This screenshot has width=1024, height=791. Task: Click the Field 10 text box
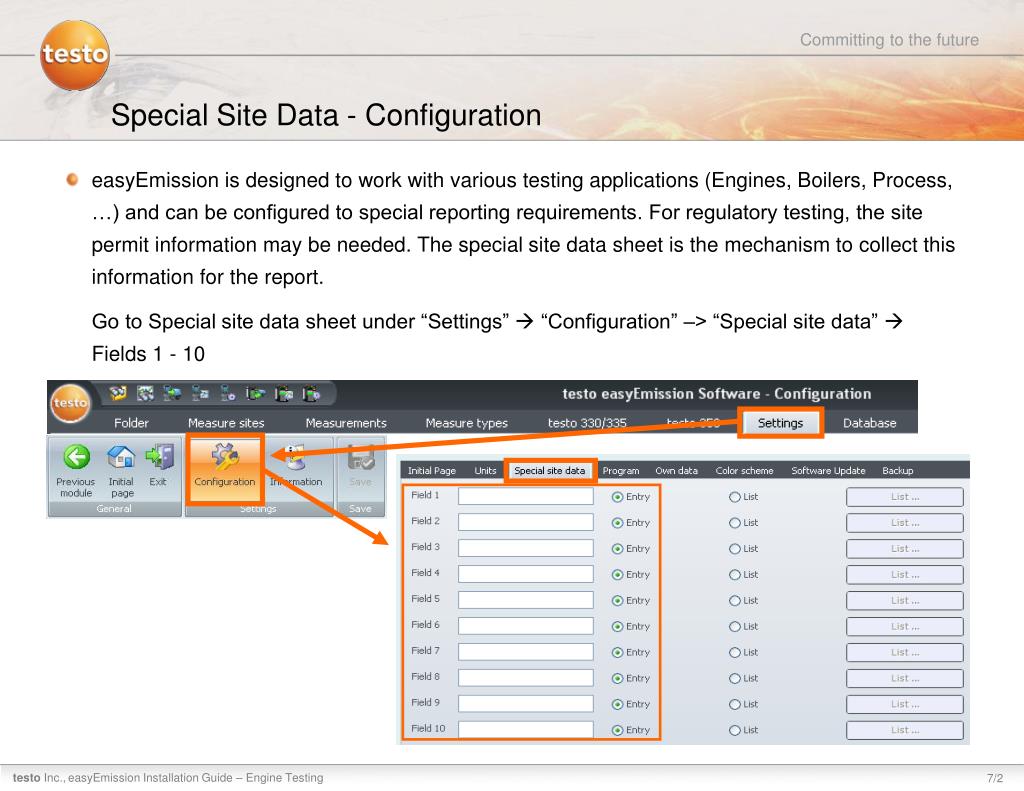coord(526,730)
